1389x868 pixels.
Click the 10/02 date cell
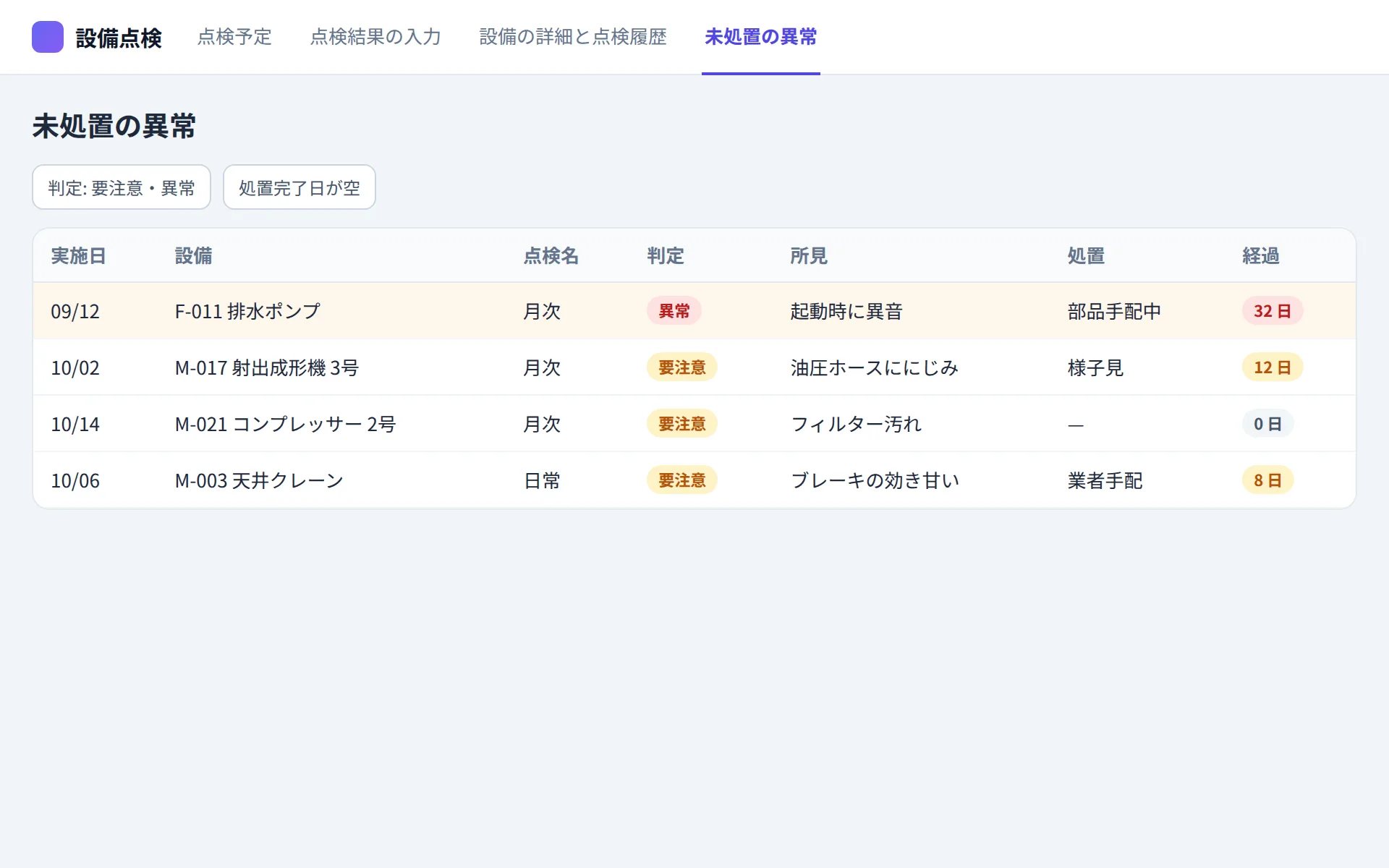pyautogui.click(x=75, y=367)
